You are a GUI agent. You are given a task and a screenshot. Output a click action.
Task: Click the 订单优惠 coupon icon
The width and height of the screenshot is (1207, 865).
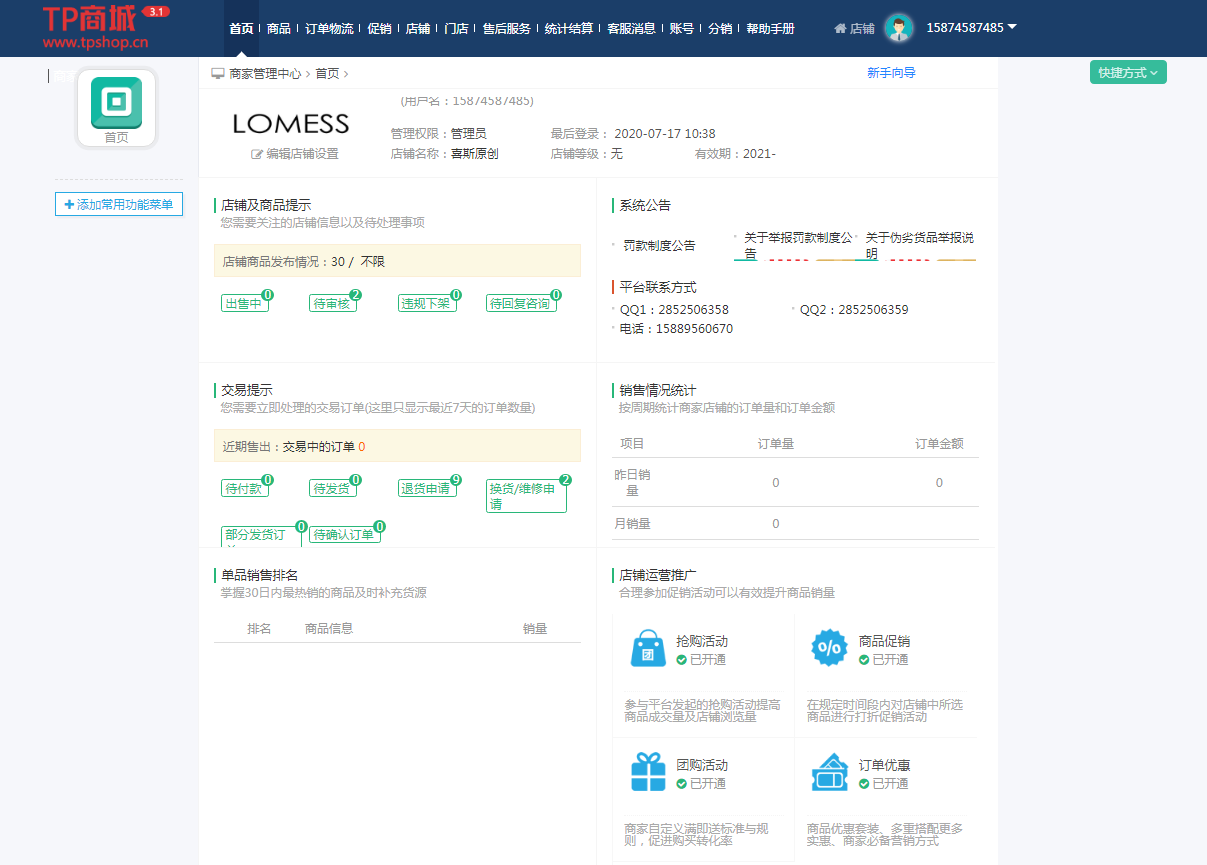pyautogui.click(x=830, y=772)
